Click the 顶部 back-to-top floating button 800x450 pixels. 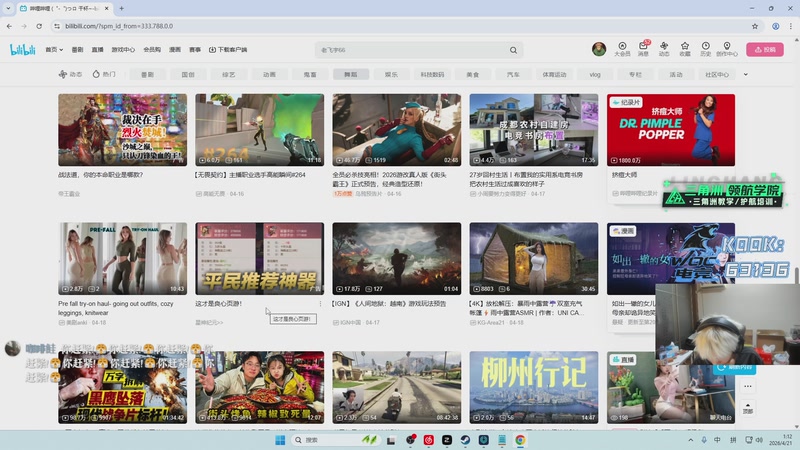(747, 408)
